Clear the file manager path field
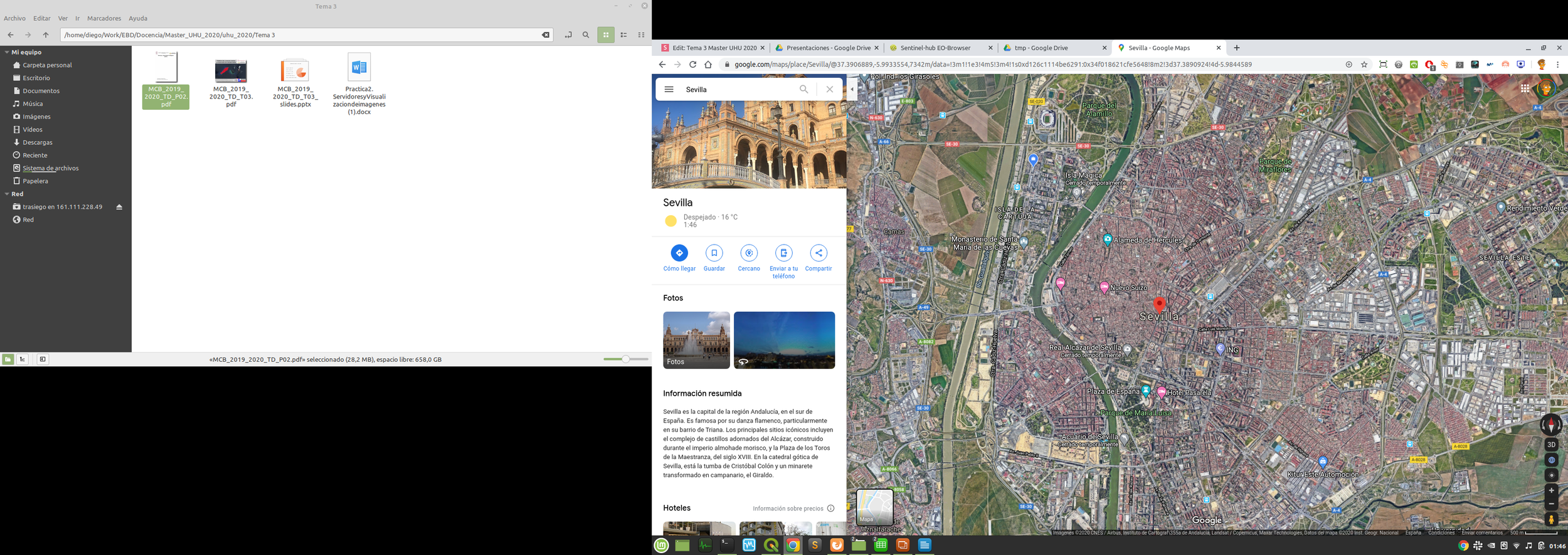1568x555 pixels. [546, 35]
